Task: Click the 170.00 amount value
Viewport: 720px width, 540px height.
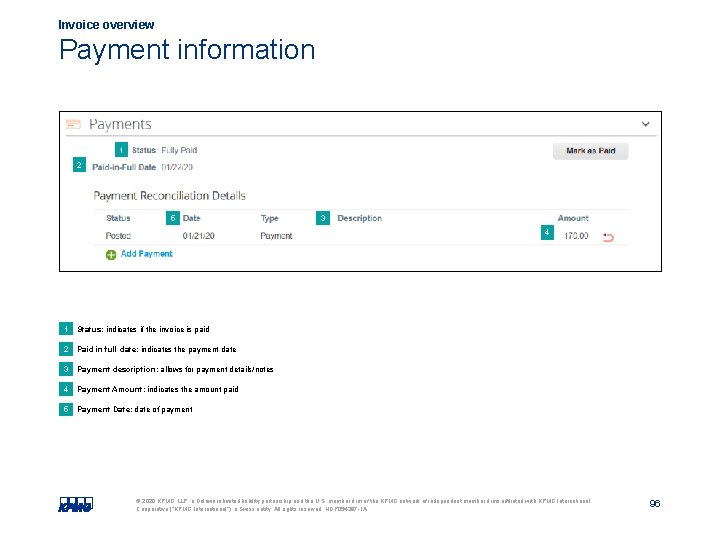Action: 576,236
